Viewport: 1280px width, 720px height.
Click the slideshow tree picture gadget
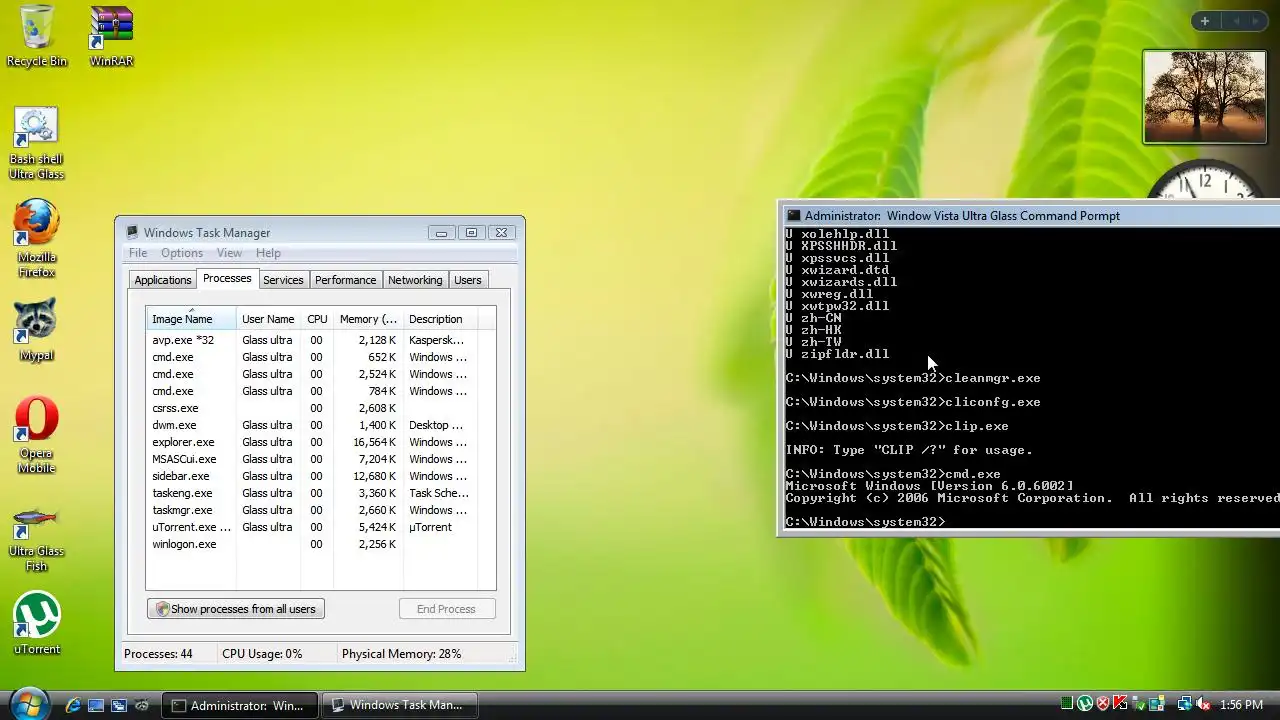[1205, 97]
